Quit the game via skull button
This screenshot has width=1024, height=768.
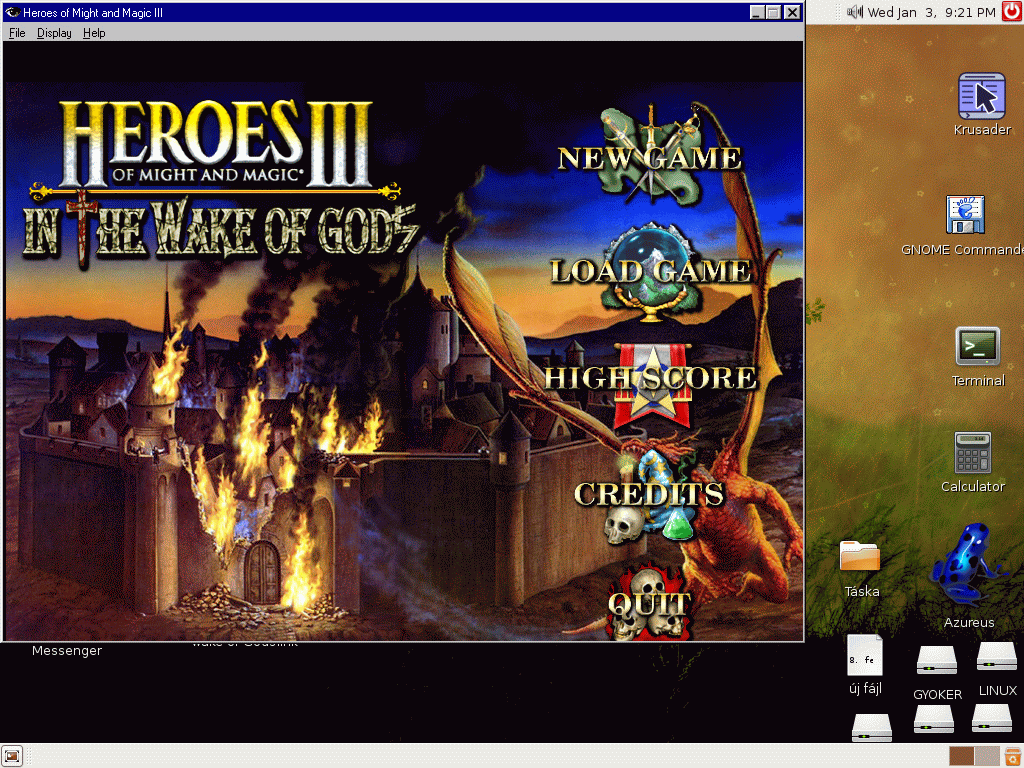649,604
